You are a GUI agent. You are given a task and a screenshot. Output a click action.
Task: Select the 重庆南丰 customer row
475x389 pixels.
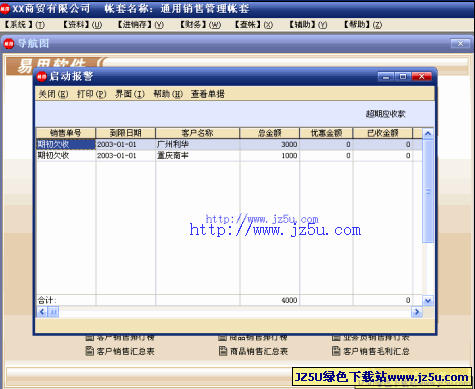pos(229,156)
